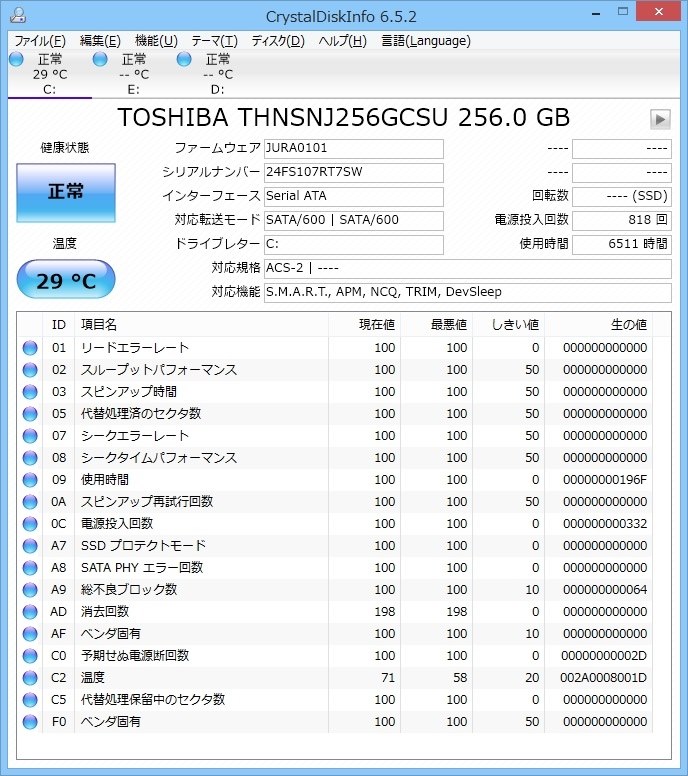The width and height of the screenshot is (688, 776).
Task: Click the TOSHIBA THNSNJ256GCSU 256.0 GB title
Action: (344, 118)
